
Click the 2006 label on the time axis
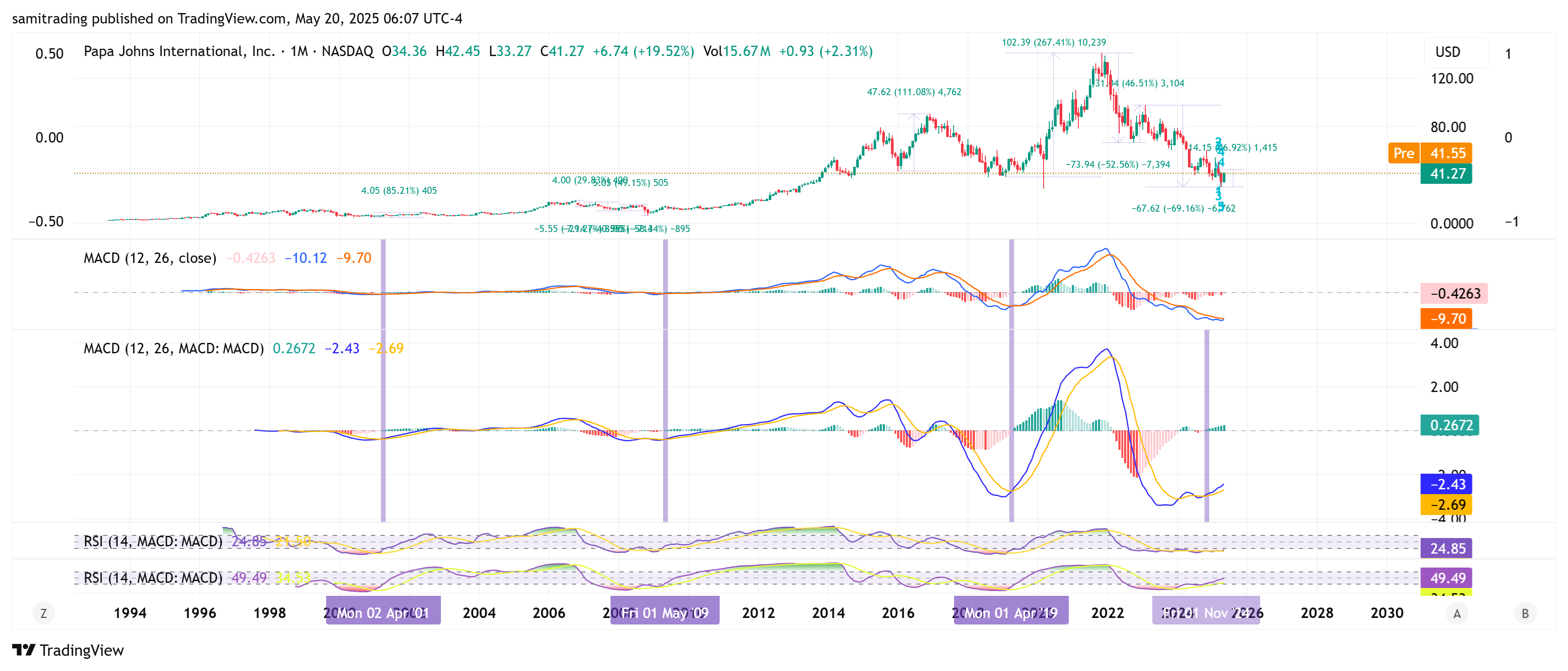click(549, 613)
